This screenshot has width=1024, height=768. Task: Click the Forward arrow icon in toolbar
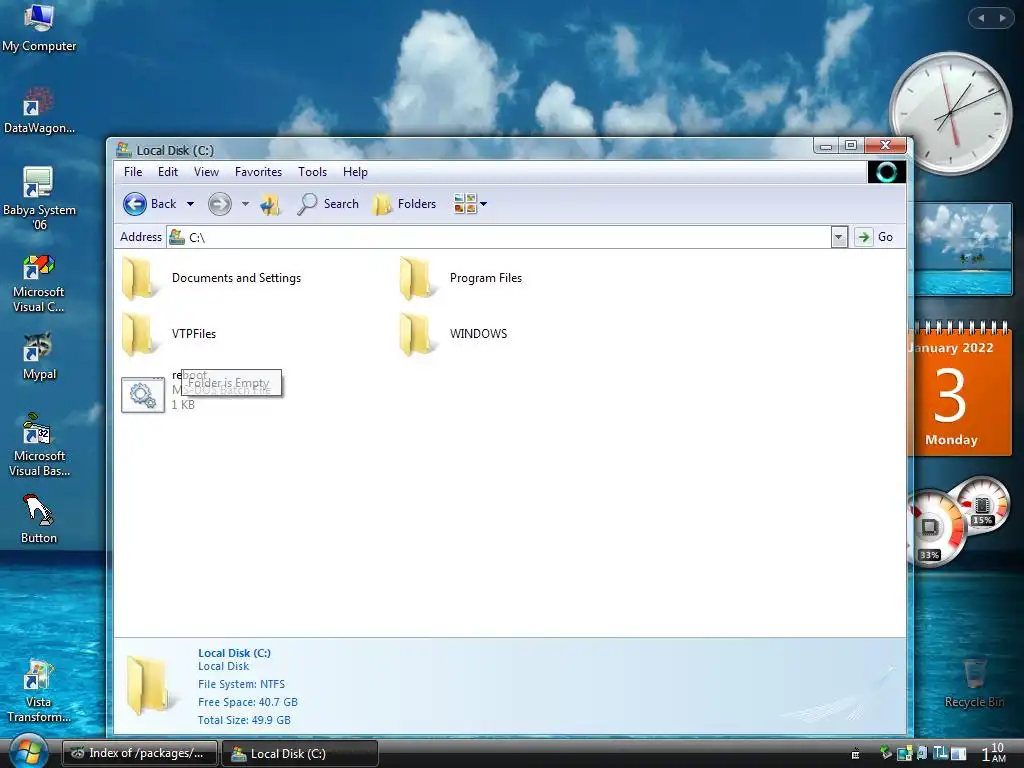point(219,204)
